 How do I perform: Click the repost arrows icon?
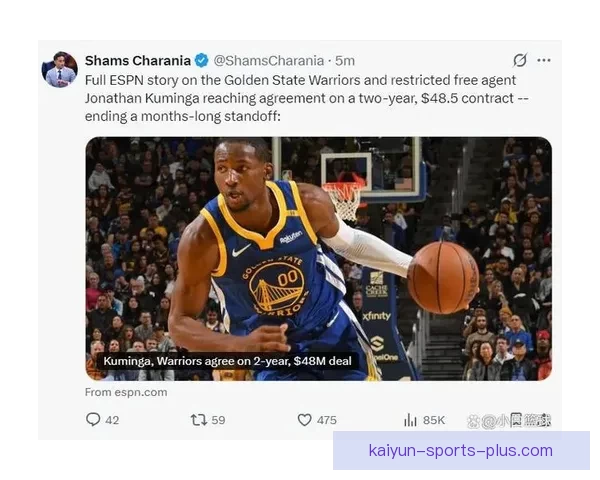pyautogui.click(x=199, y=420)
